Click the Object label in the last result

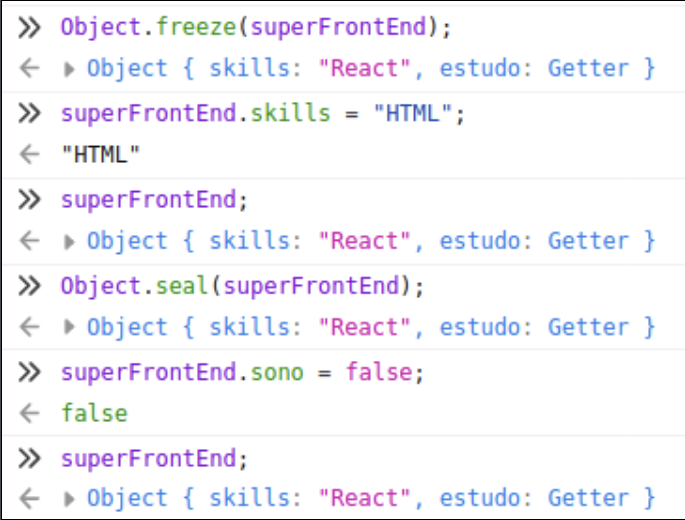[x=127, y=498]
